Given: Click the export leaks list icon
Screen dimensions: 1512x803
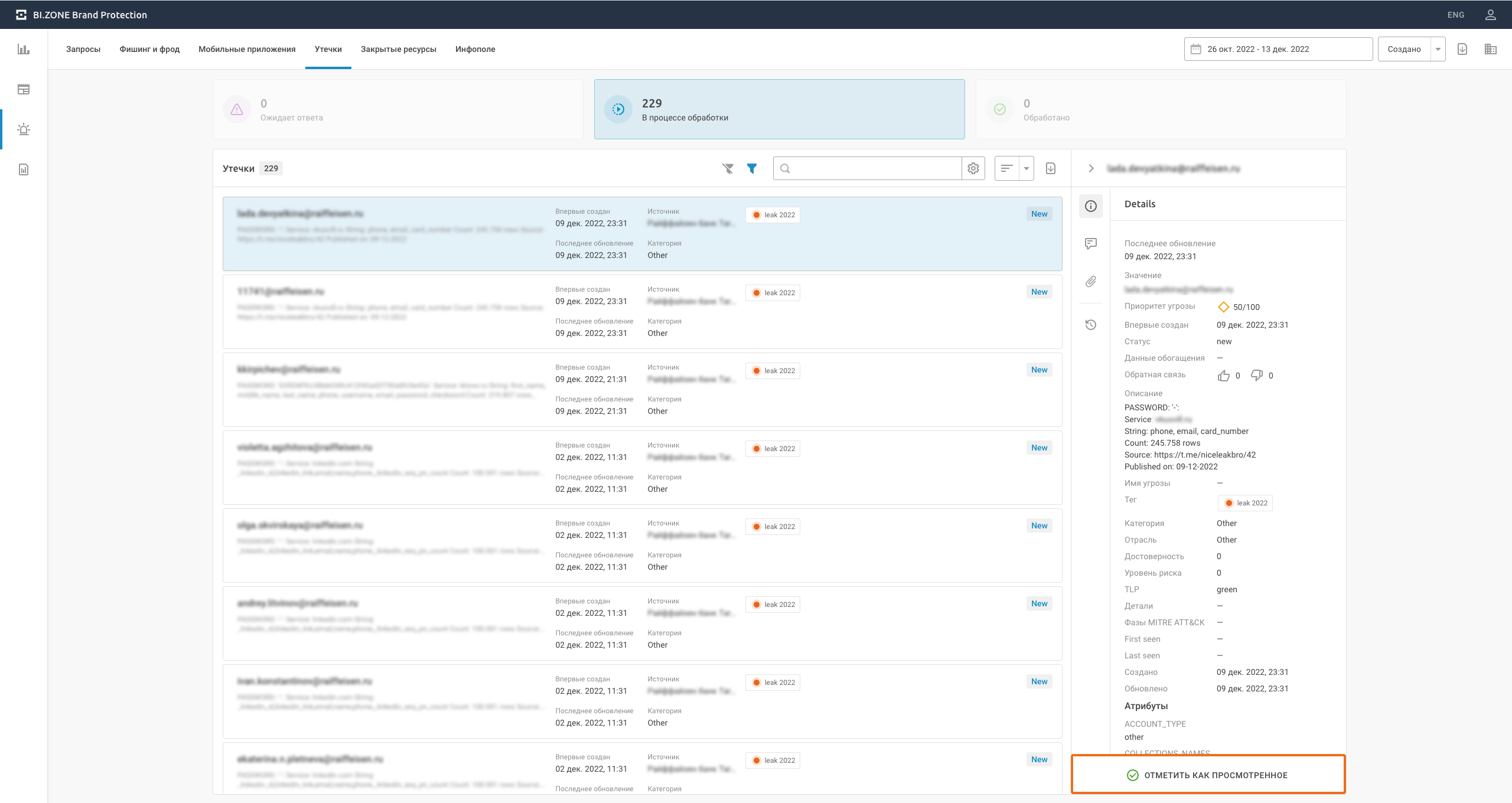Looking at the screenshot, I should tap(1051, 168).
